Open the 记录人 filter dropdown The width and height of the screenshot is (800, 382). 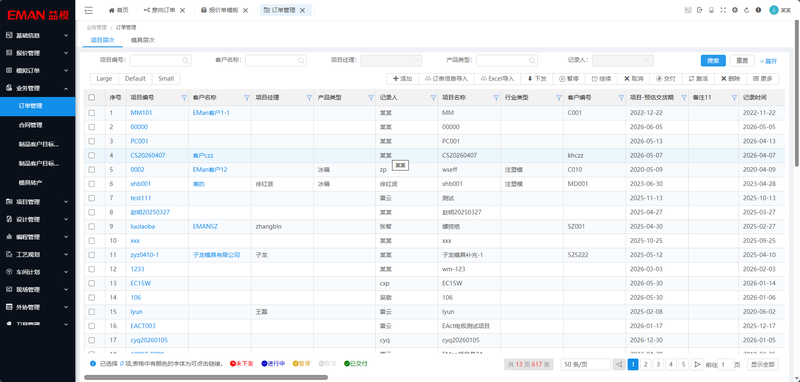(622, 60)
